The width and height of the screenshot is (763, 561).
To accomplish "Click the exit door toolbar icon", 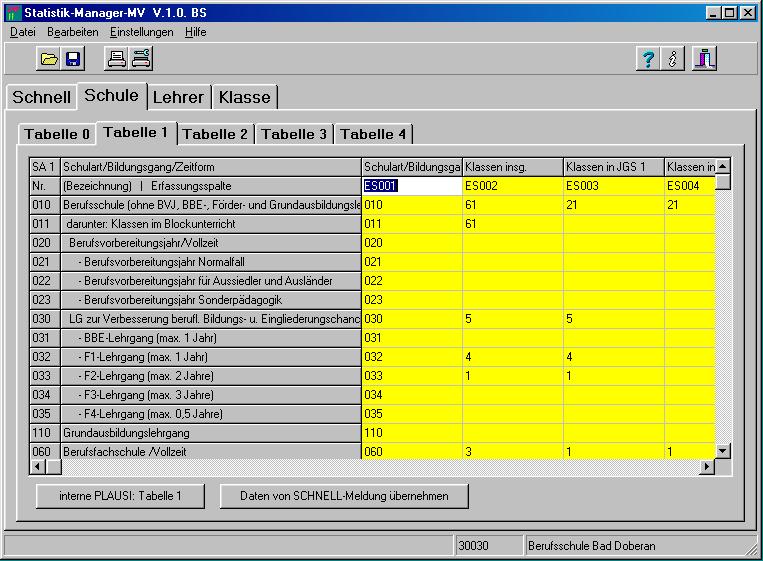I will click(706, 59).
